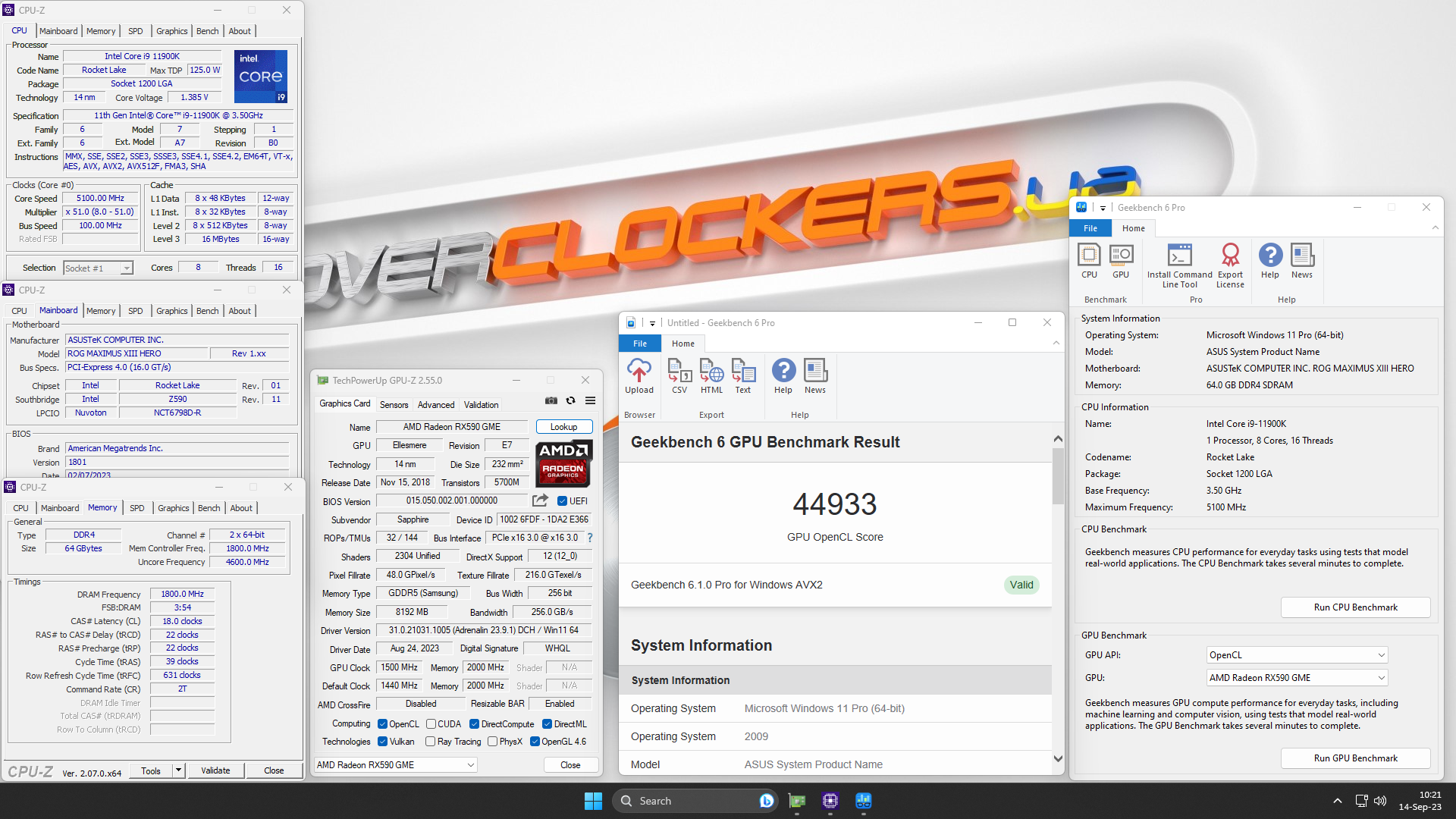
Task: Toggle DirectML checkbox
Action: [x=547, y=724]
